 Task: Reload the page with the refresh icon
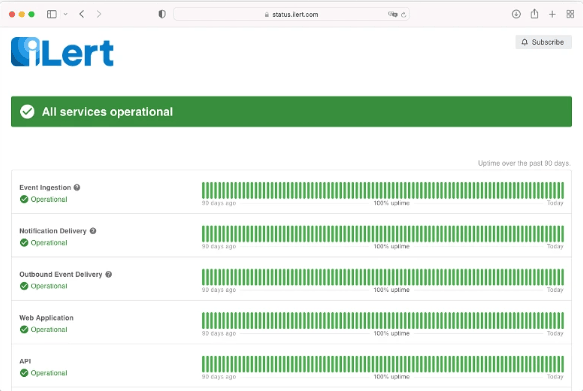pos(403,14)
